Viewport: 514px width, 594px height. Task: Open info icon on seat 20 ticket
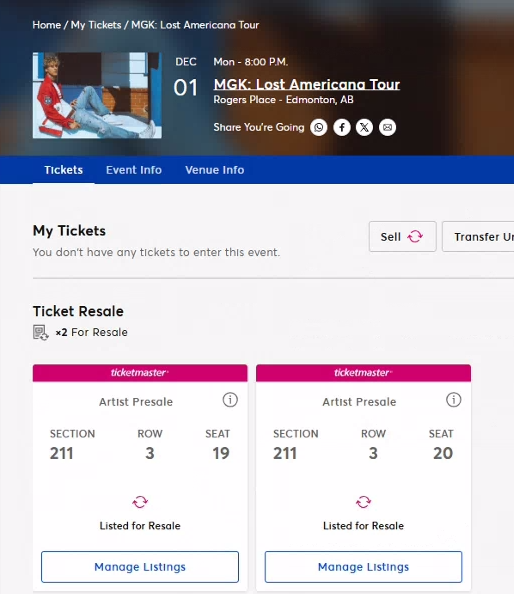pyautogui.click(x=453, y=400)
